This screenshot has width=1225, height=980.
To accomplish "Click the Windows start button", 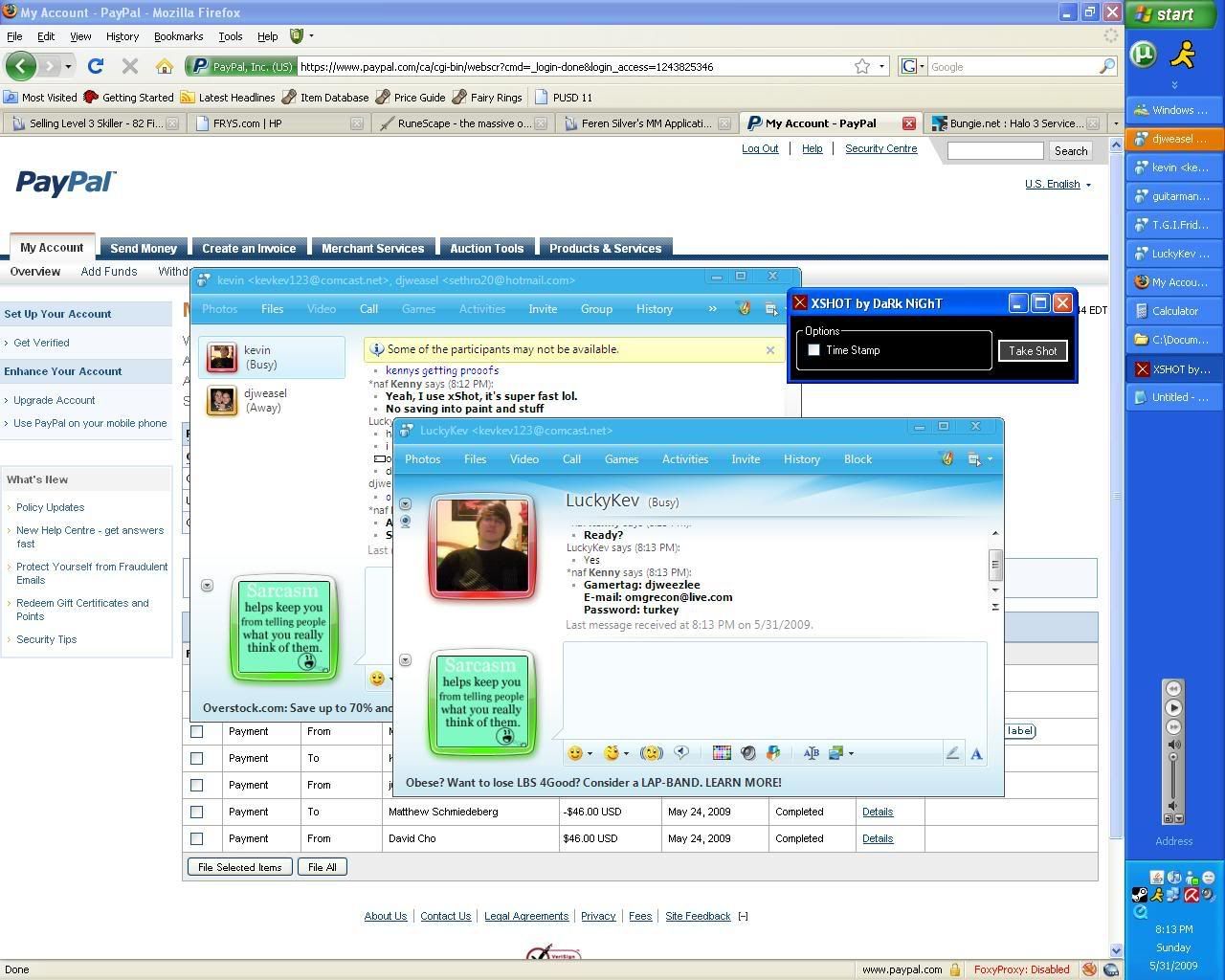I will click(x=1173, y=13).
